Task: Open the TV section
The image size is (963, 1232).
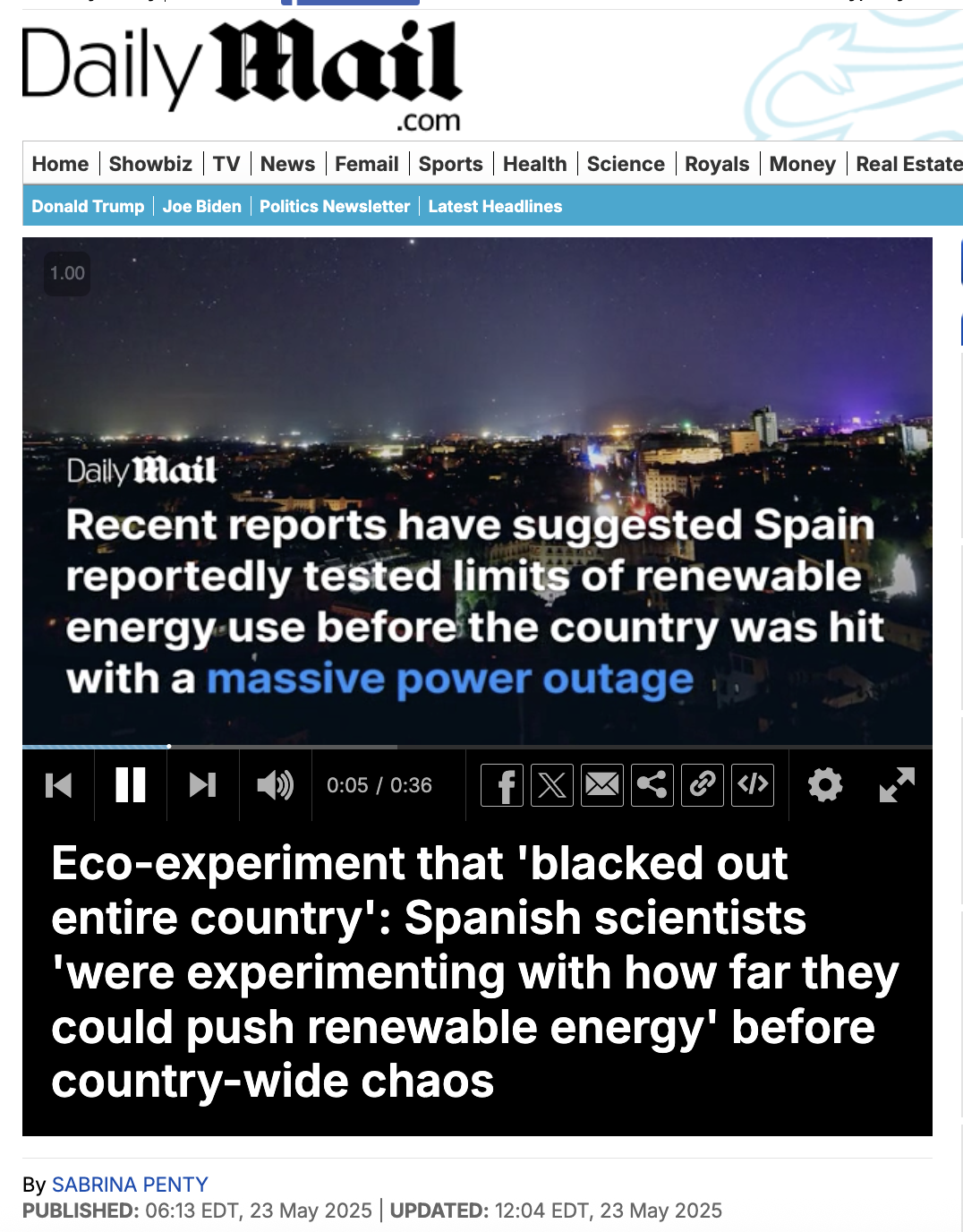Action: click(x=226, y=164)
